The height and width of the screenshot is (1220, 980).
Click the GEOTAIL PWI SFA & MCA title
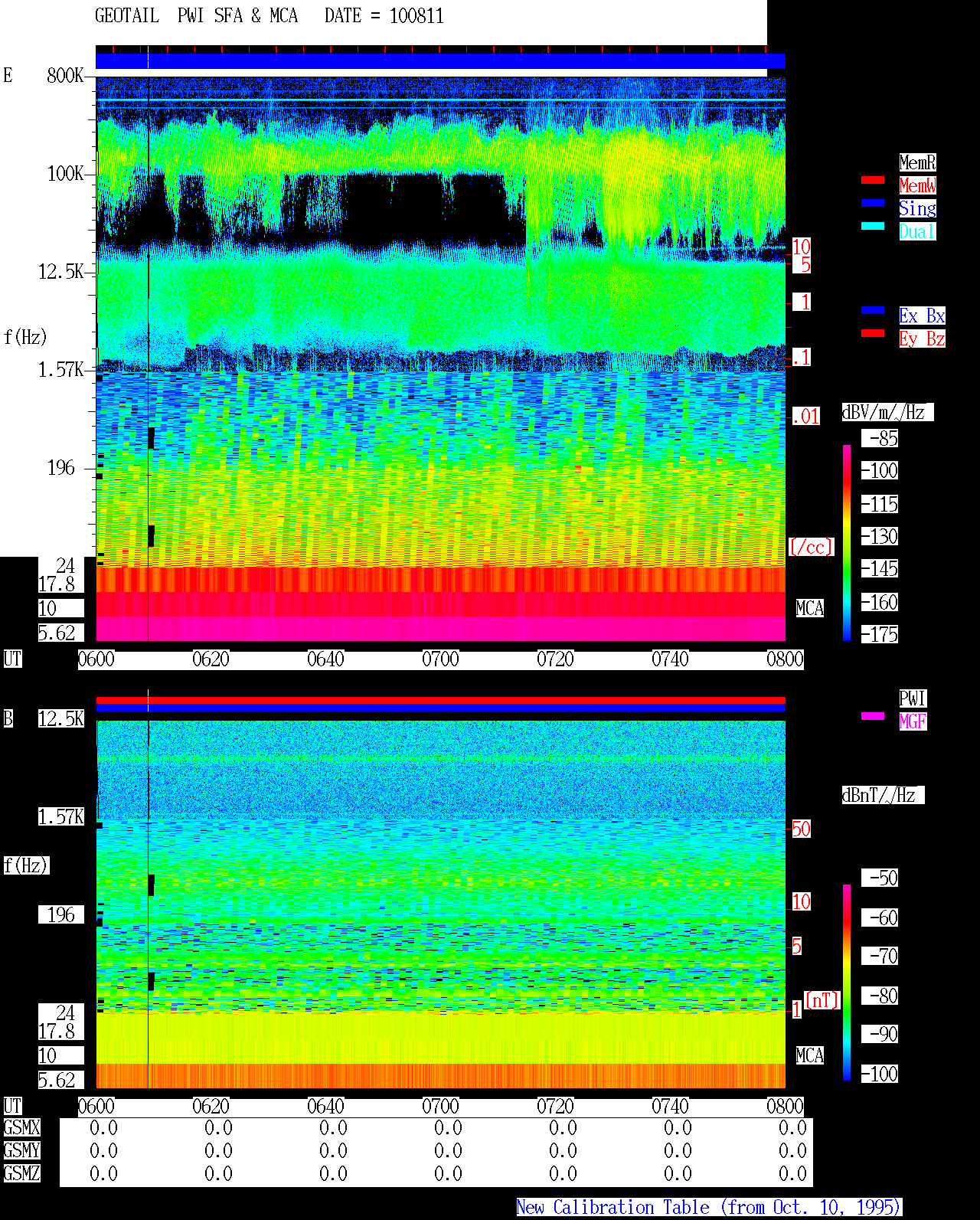pyautogui.click(x=196, y=16)
